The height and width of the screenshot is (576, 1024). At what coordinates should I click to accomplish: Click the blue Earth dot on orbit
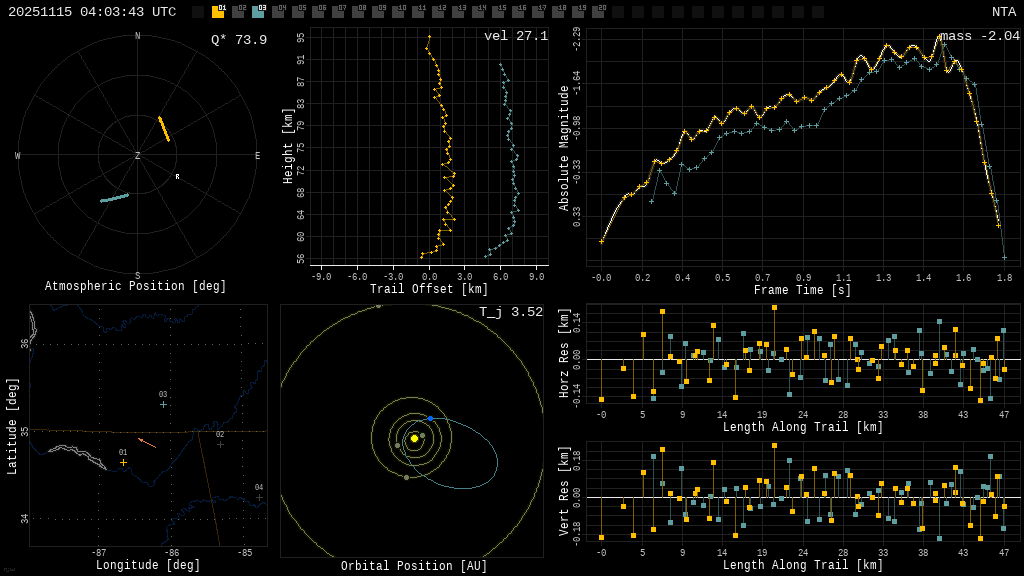pyautogui.click(x=430, y=418)
